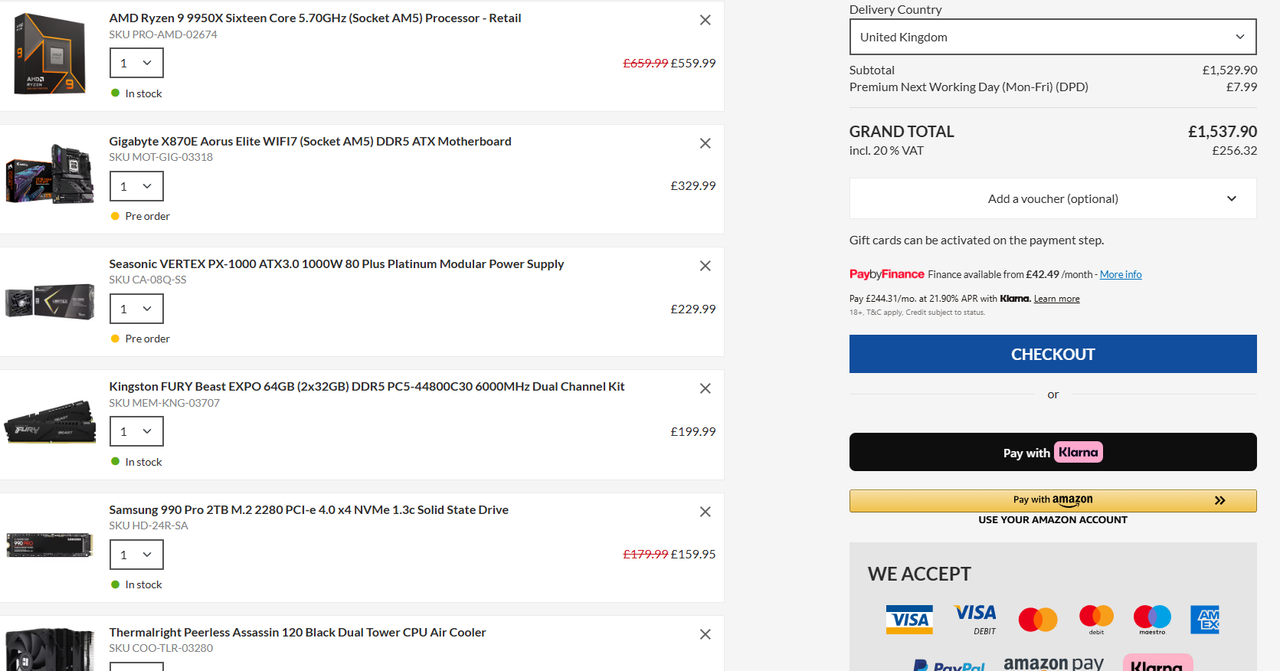Click the Seasonic power supply thumbnail
The height and width of the screenshot is (671, 1280).
49,302
